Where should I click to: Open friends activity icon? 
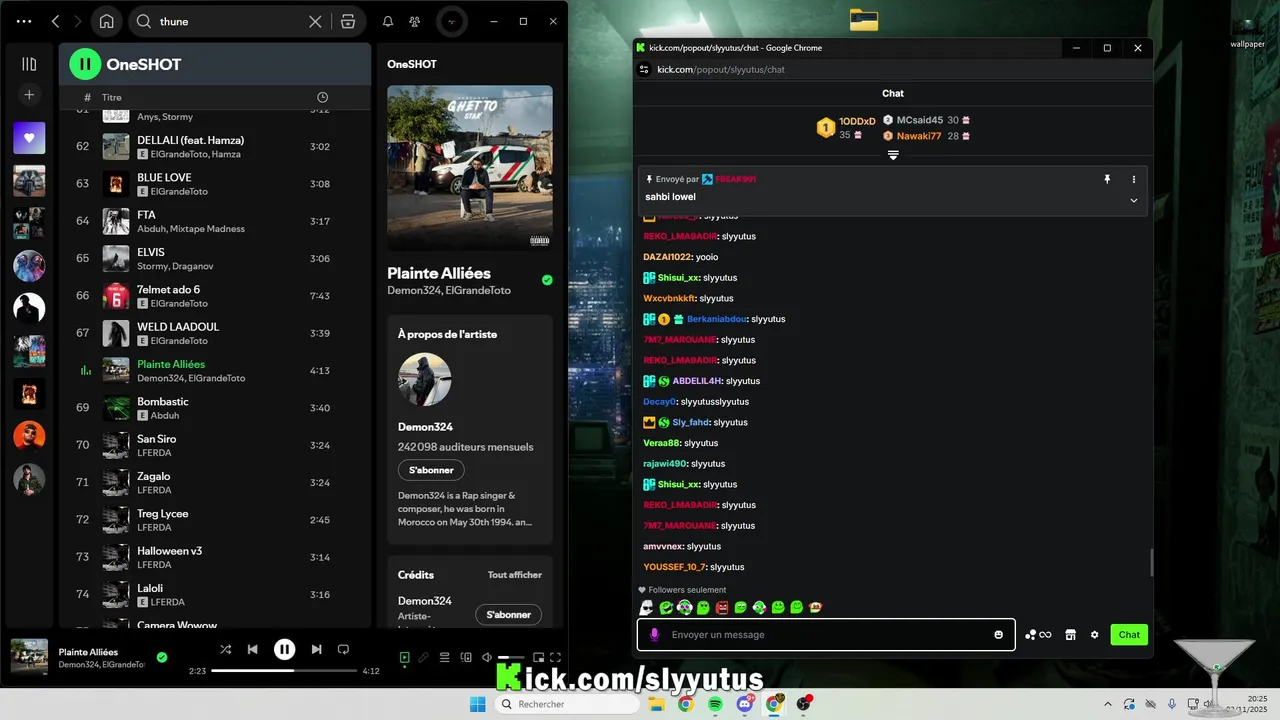(415, 21)
